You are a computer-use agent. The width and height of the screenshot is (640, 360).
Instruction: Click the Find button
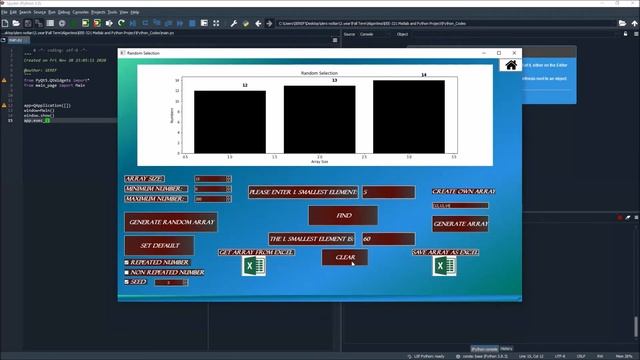click(343, 216)
